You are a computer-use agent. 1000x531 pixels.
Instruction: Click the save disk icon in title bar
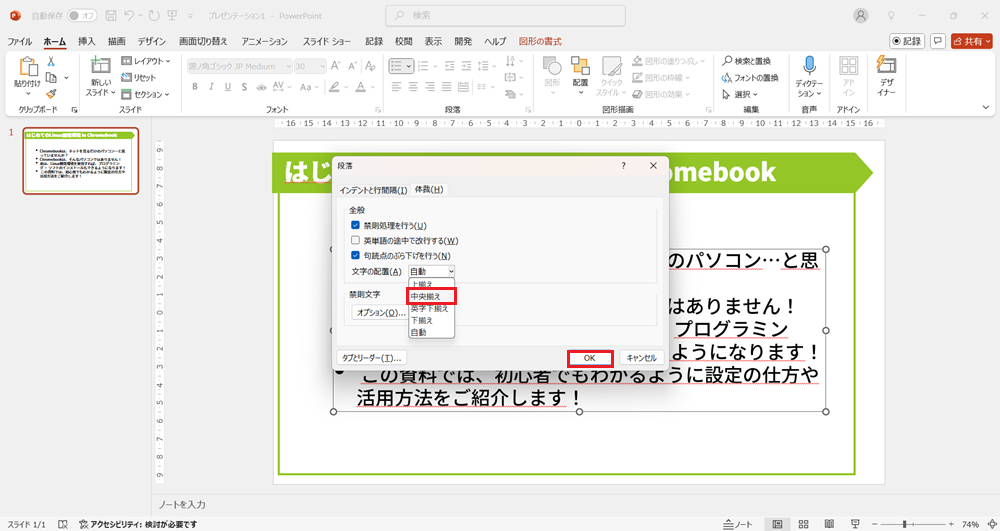[x=111, y=15]
